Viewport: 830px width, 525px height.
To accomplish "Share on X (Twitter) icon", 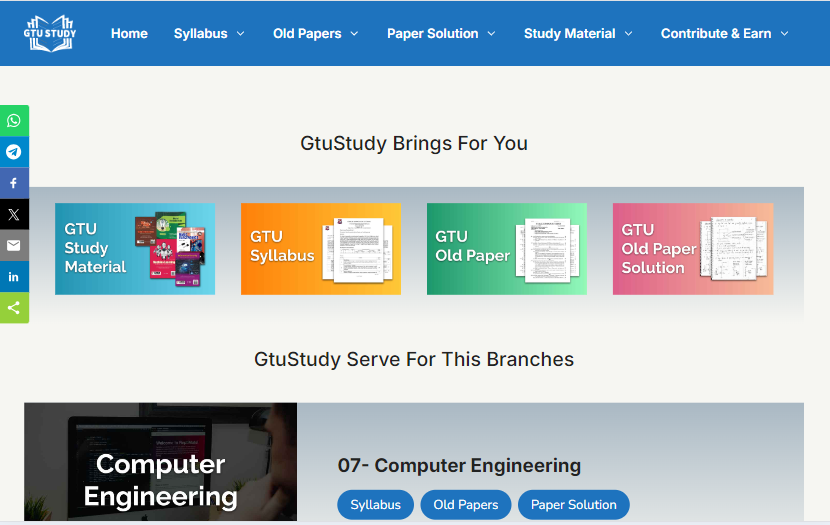I will tap(14, 214).
